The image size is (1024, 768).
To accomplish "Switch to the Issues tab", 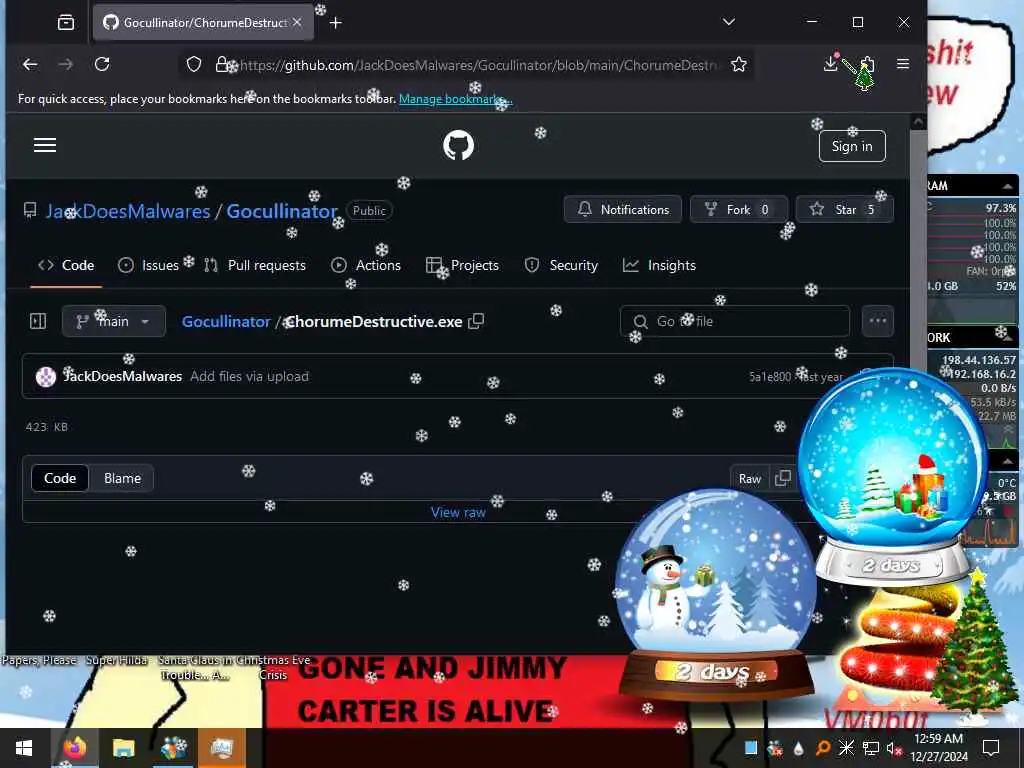I will click(x=148, y=265).
